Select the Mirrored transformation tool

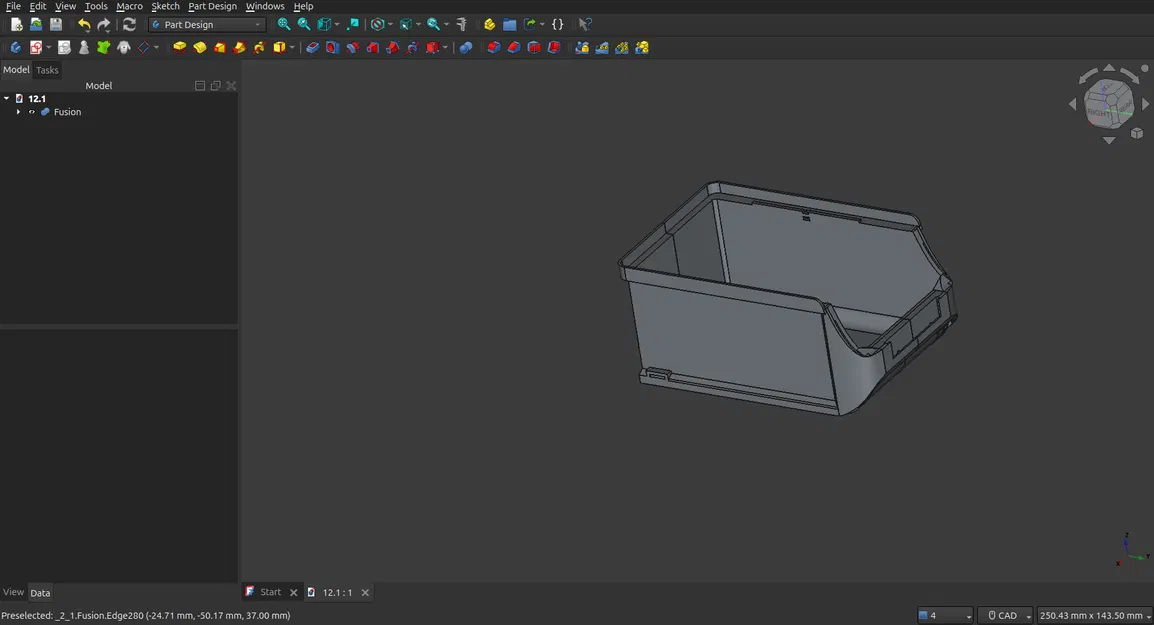582,47
